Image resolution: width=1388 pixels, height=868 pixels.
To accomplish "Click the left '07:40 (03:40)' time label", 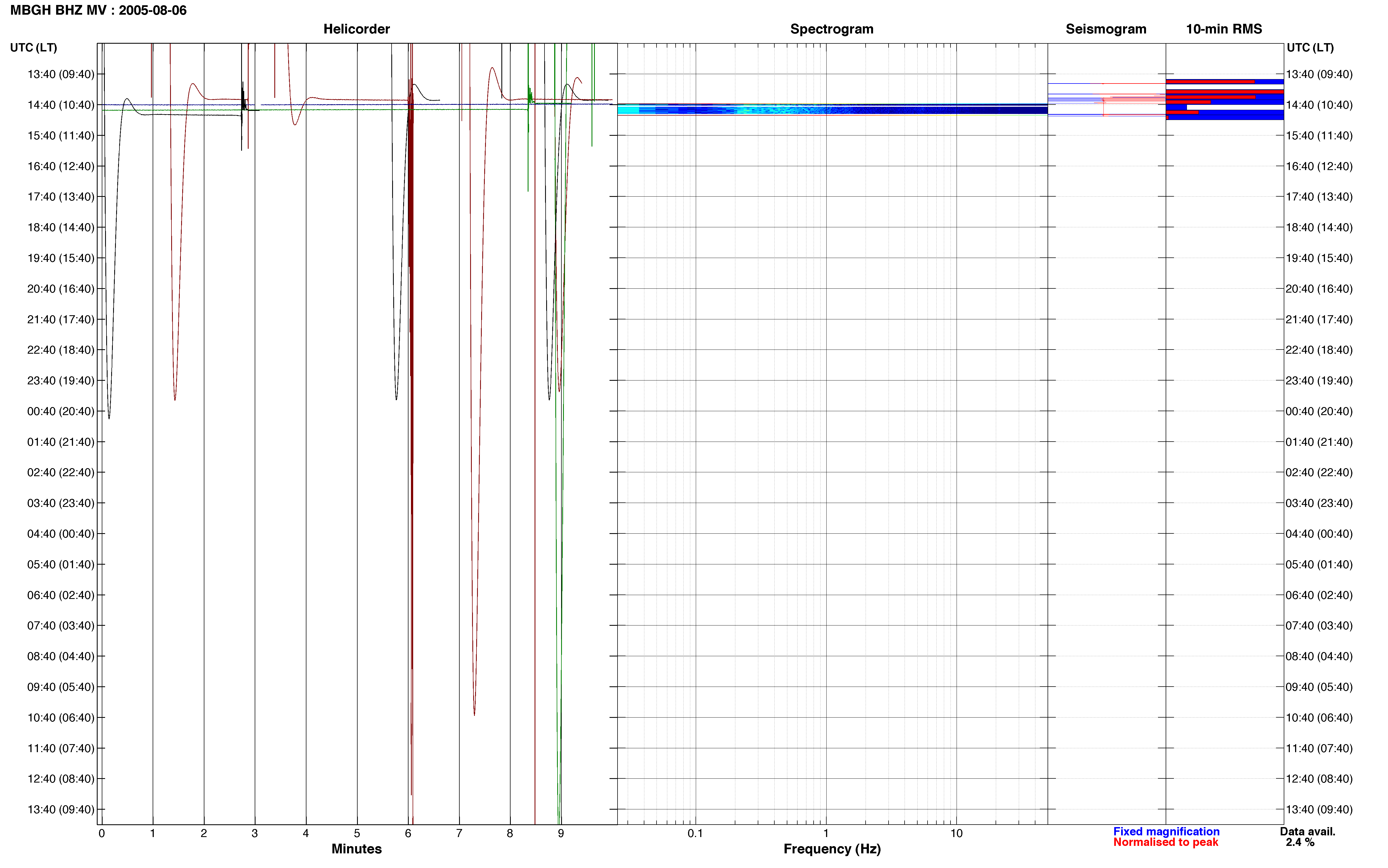I will point(61,626).
